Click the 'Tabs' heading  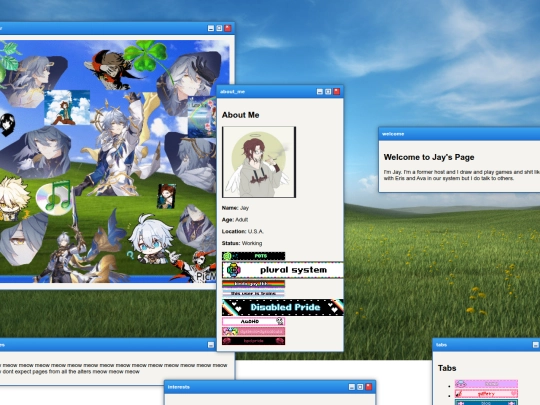(x=447, y=368)
